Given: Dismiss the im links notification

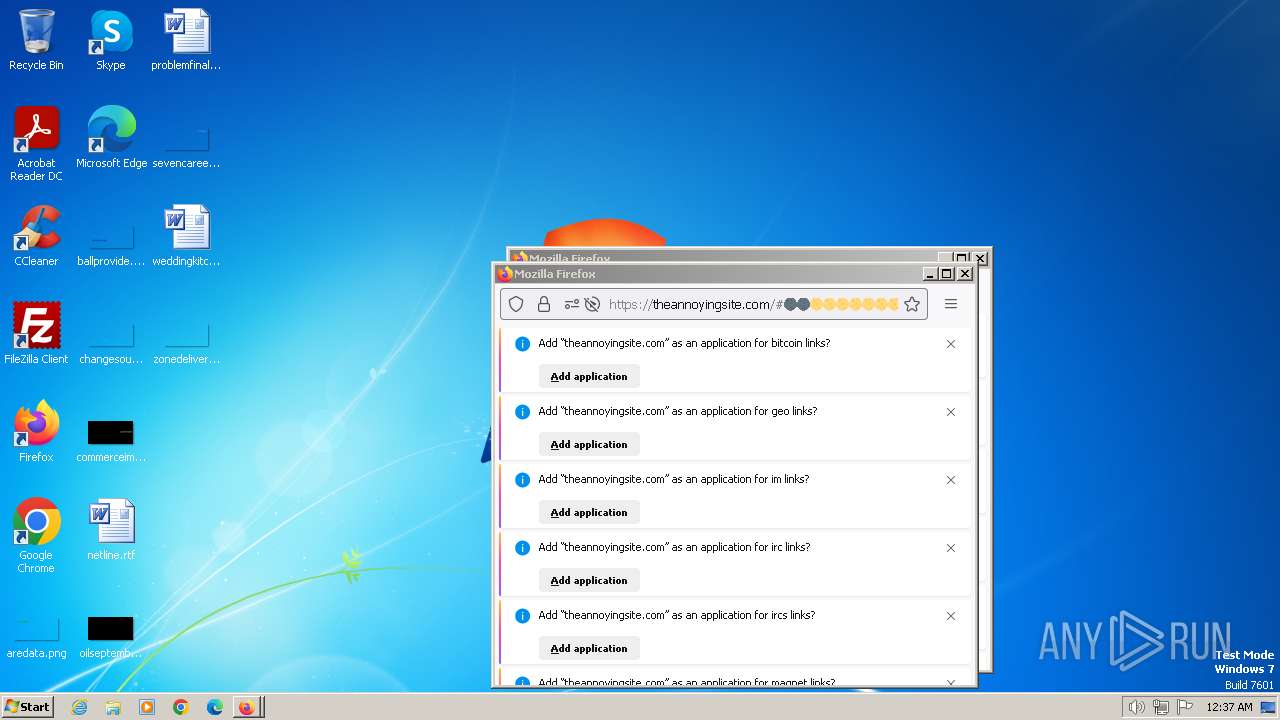Looking at the screenshot, I should click(951, 480).
